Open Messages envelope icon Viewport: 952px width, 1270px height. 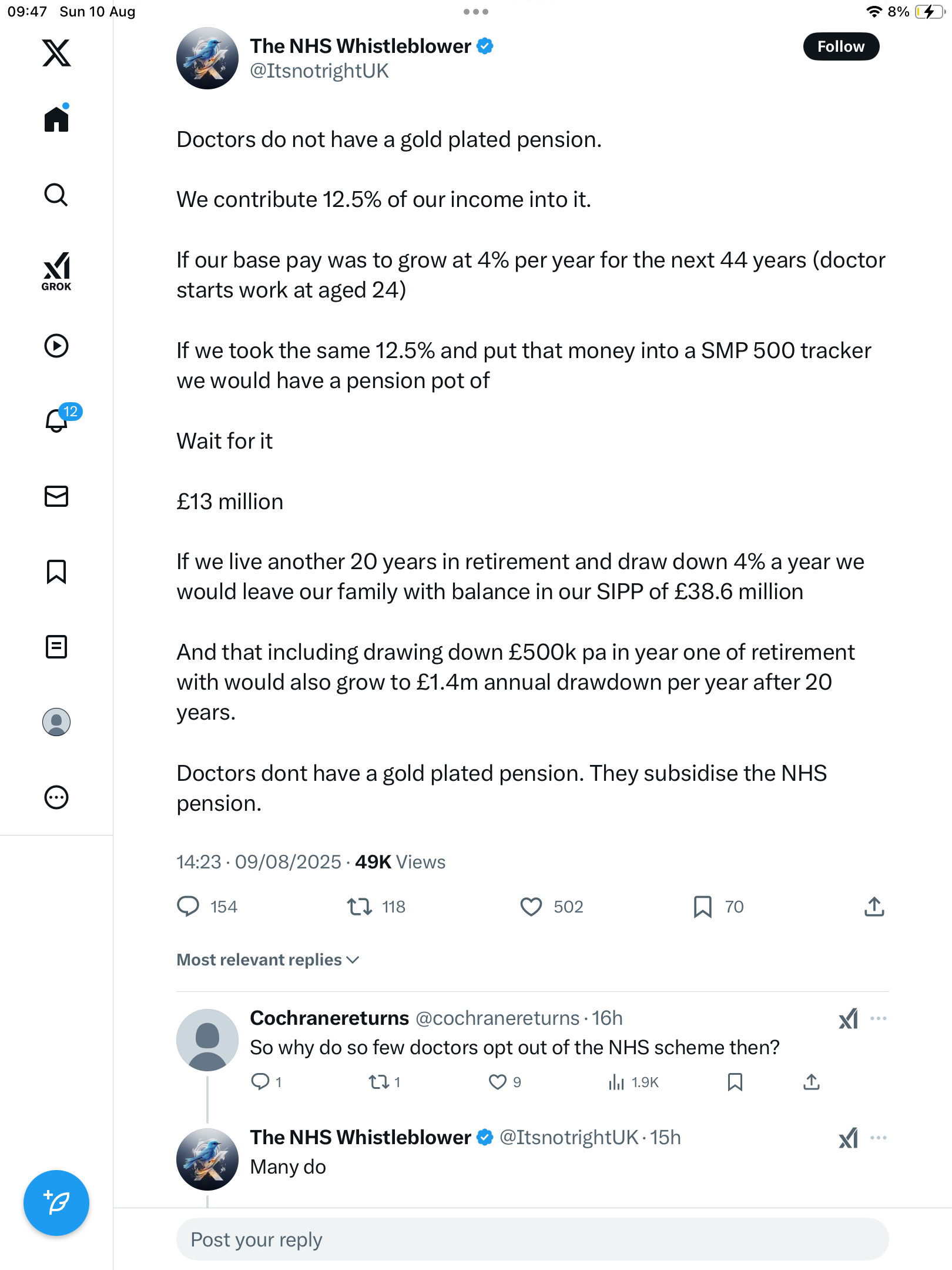click(x=56, y=496)
